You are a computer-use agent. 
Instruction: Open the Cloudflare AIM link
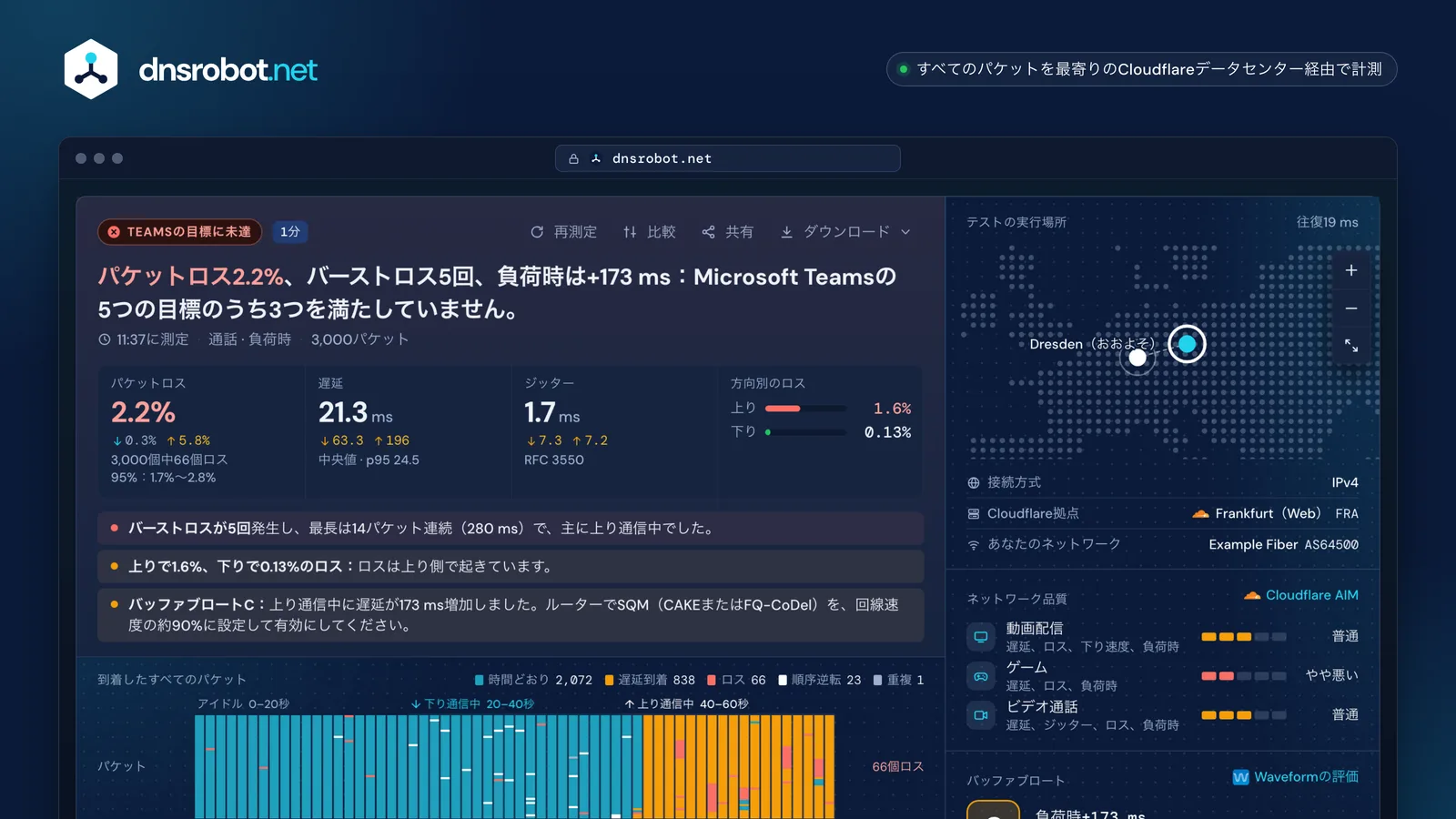click(1301, 595)
